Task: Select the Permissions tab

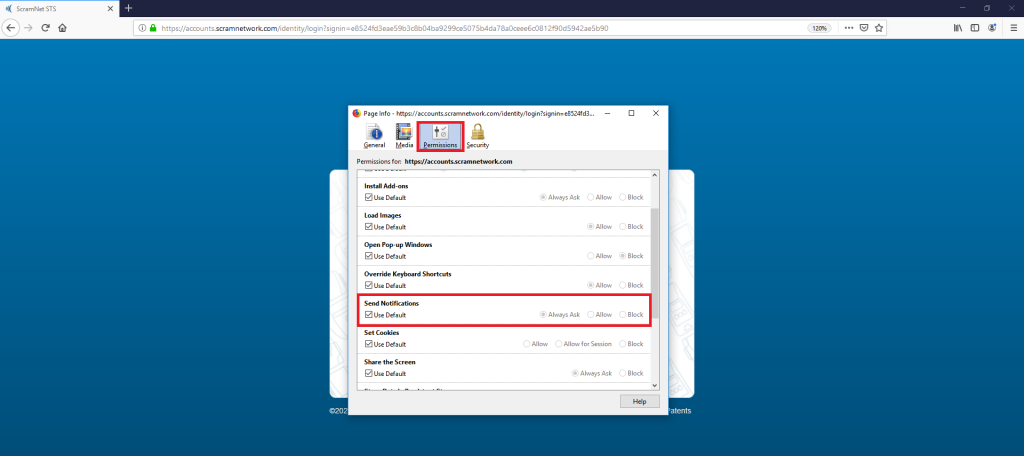Action: tap(440, 136)
